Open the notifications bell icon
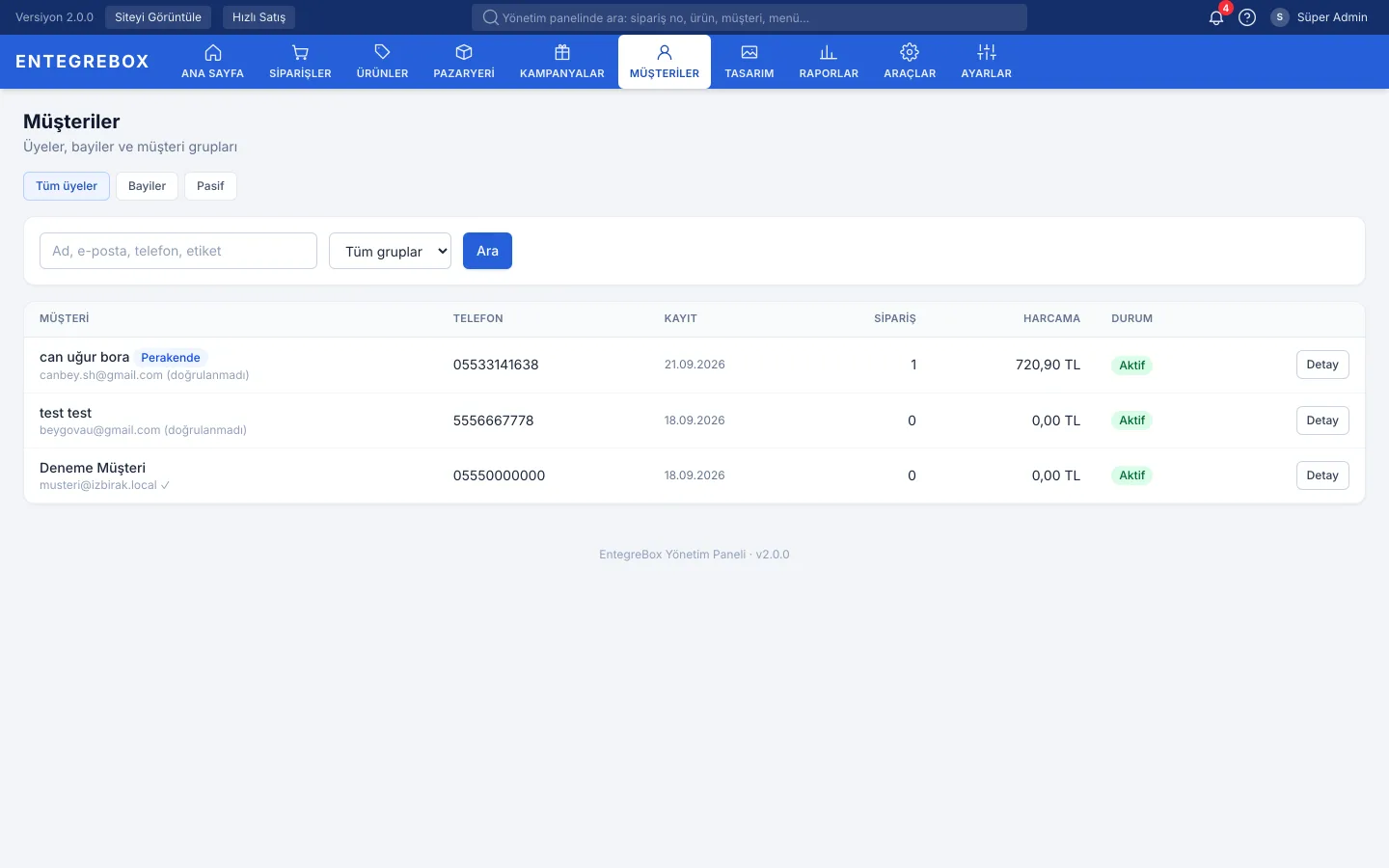Viewport: 1389px width, 868px height. click(1215, 17)
